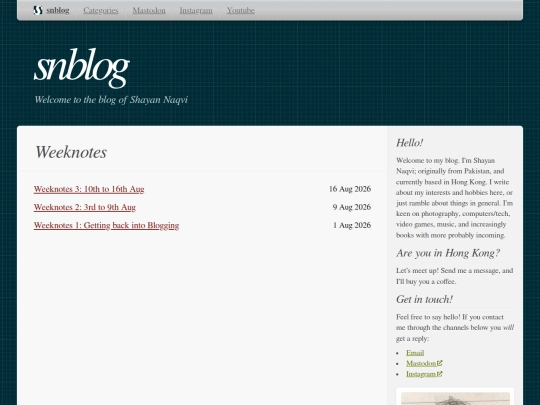Click external-link icon beside sidebar Instagram
The height and width of the screenshot is (405, 540).
[439, 374]
